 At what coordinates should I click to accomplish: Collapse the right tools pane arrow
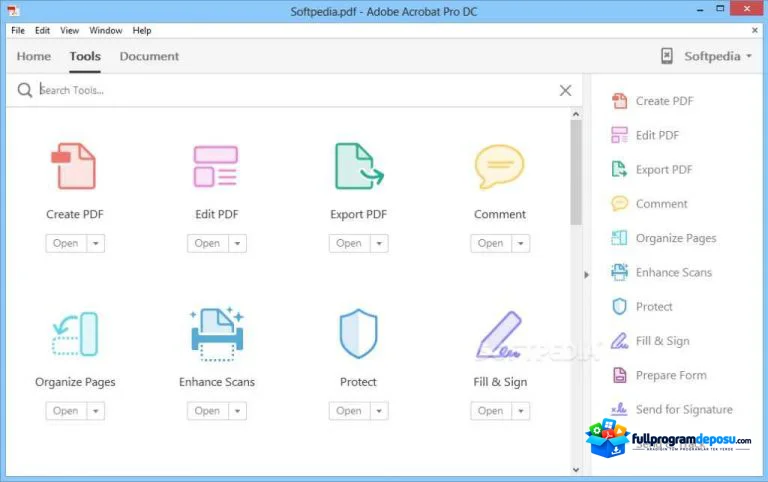pos(586,275)
